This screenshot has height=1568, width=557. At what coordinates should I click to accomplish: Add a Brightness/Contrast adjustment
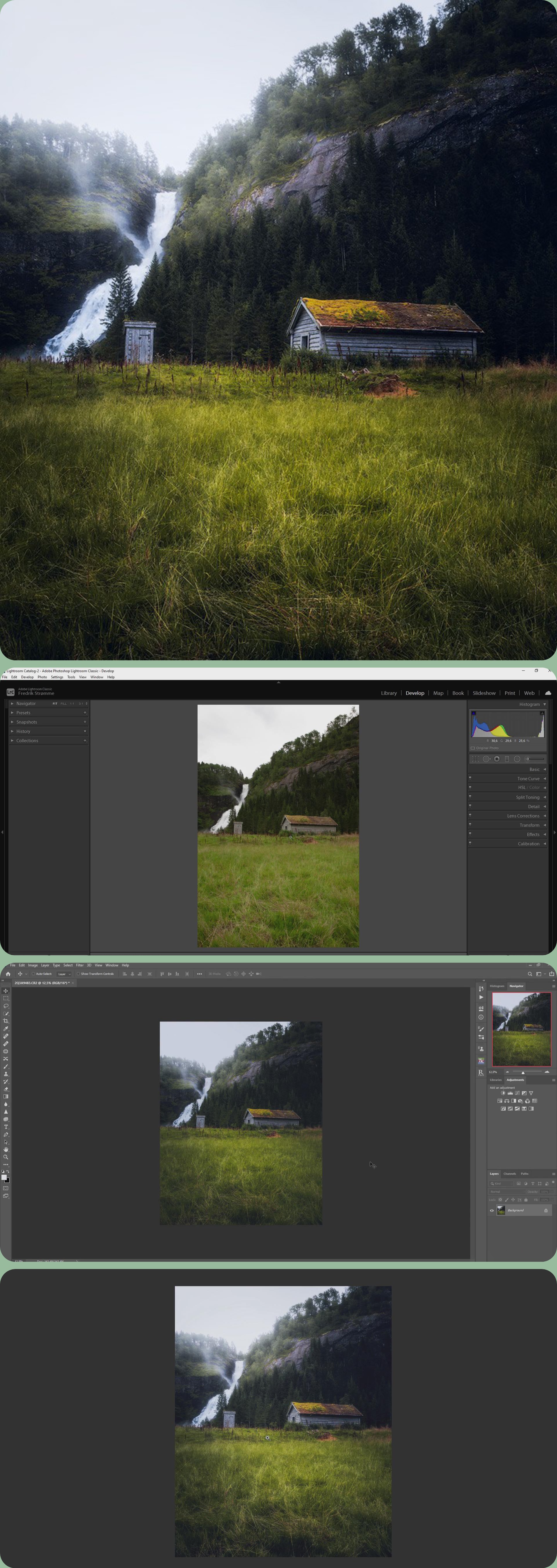(503, 1093)
